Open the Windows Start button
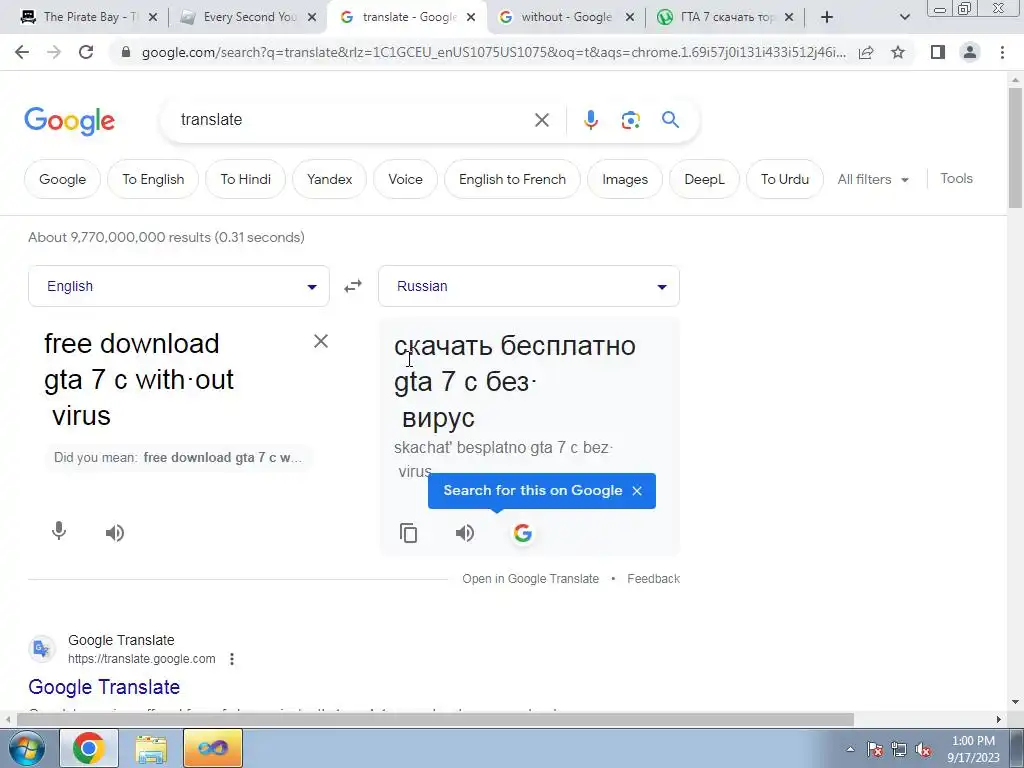Viewport: 1024px width, 768px height. point(27,748)
